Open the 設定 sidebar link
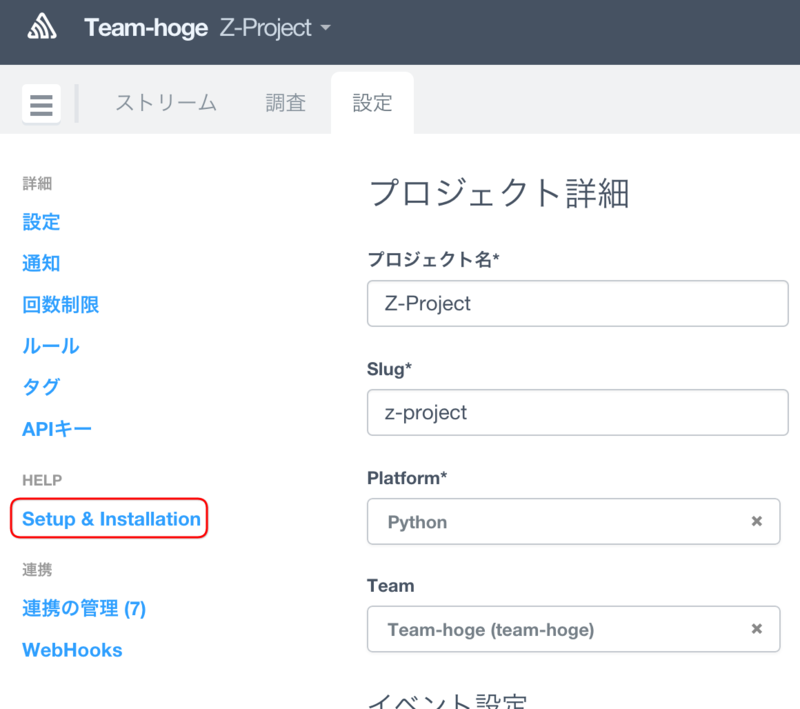 (x=41, y=222)
